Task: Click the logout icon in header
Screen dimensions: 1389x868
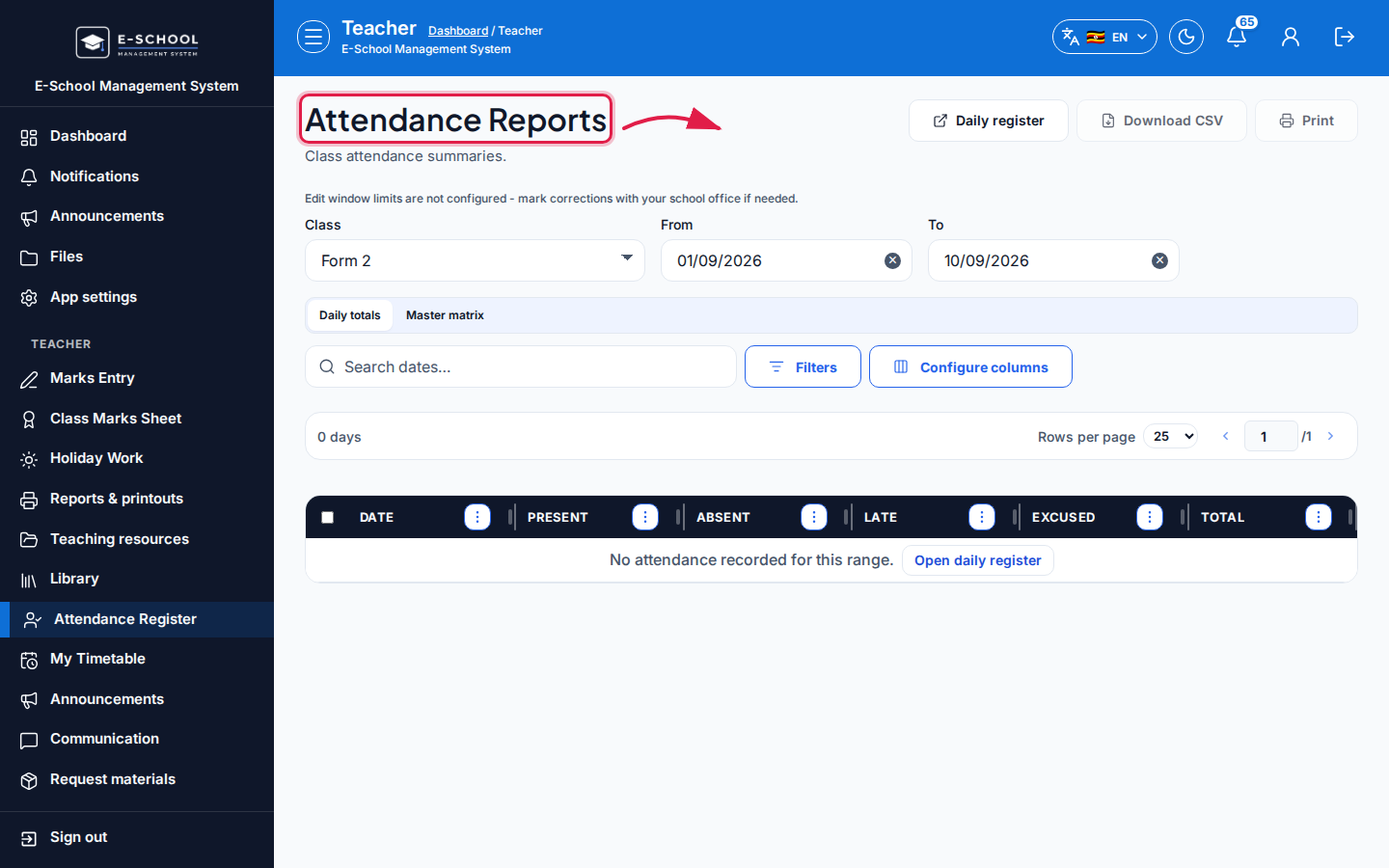Action: pyautogui.click(x=1345, y=37)
